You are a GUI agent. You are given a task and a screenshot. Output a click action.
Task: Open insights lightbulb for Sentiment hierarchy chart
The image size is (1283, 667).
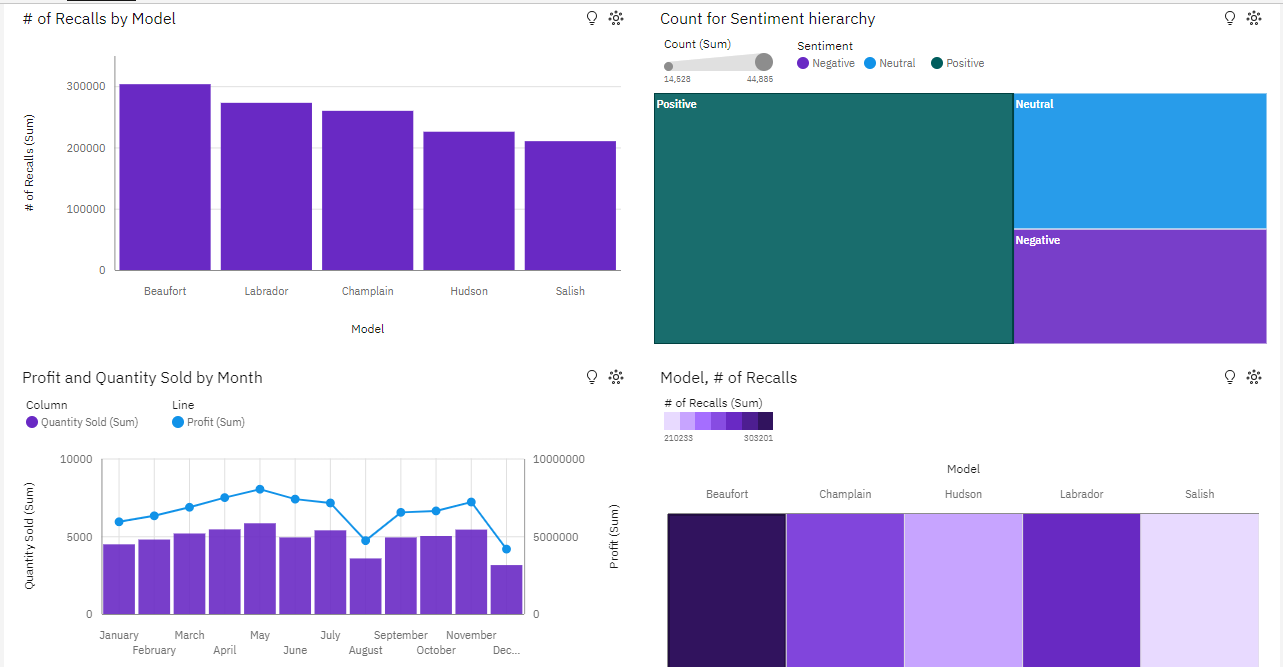tap(1230, 18)
